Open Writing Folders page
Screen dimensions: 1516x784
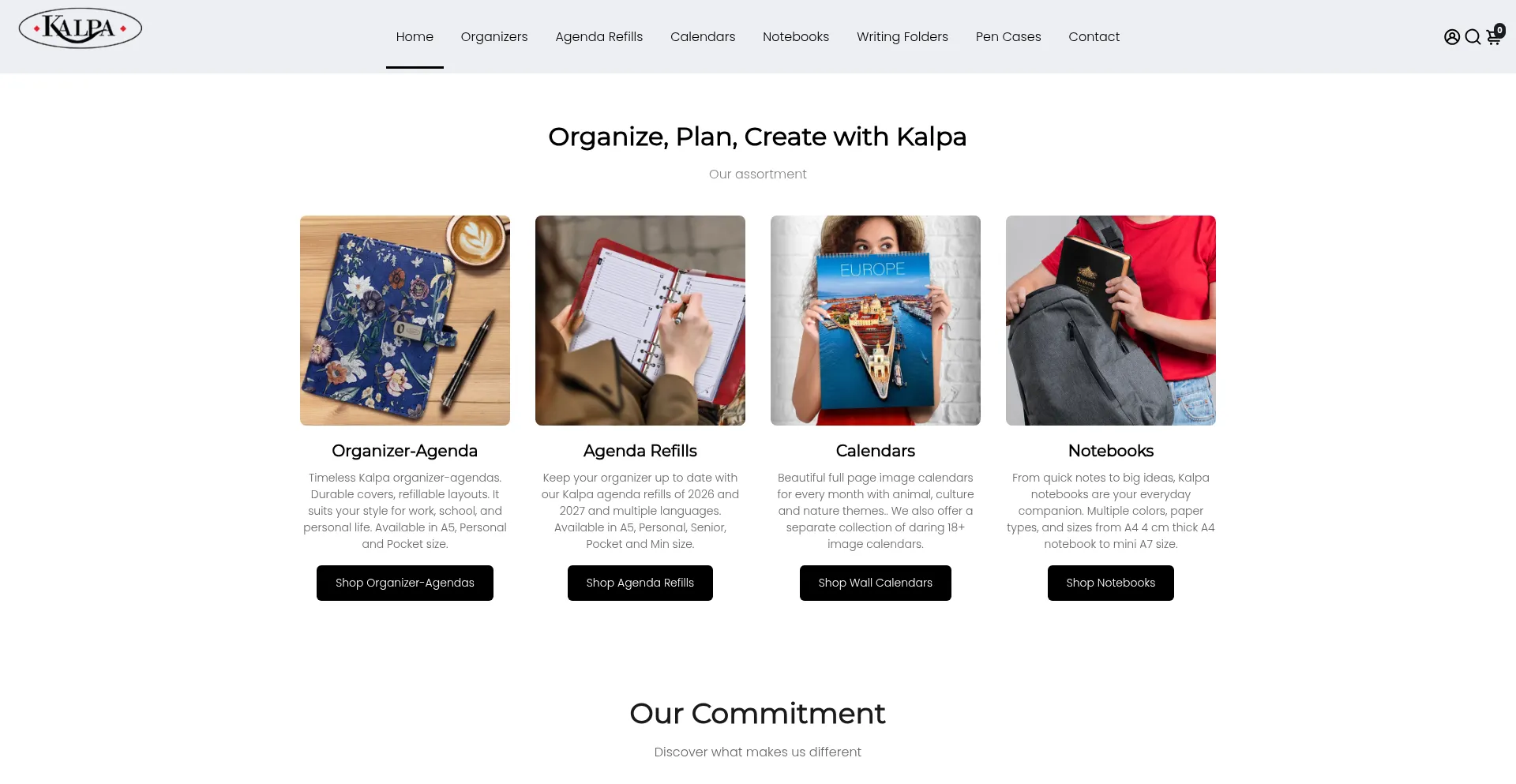click(x=902, y=37)
